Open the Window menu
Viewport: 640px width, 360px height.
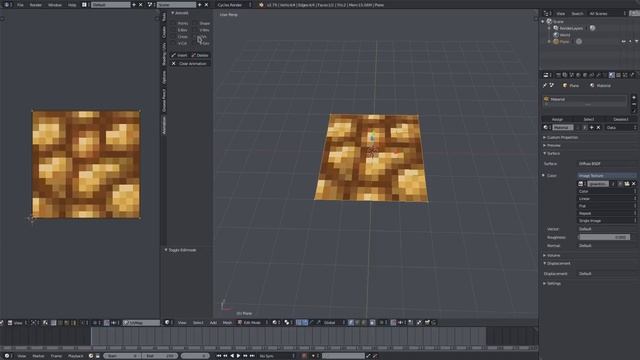tap(55, 5)
